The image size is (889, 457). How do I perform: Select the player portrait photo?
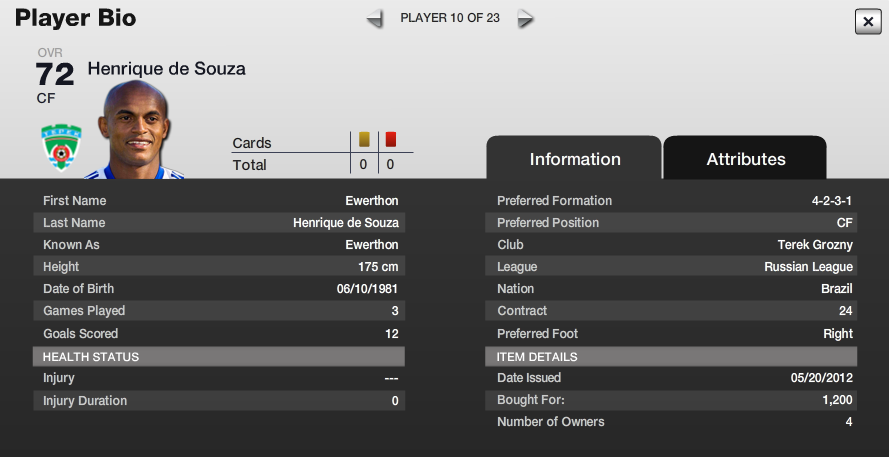pyautogui.click(x=134, y=130)
